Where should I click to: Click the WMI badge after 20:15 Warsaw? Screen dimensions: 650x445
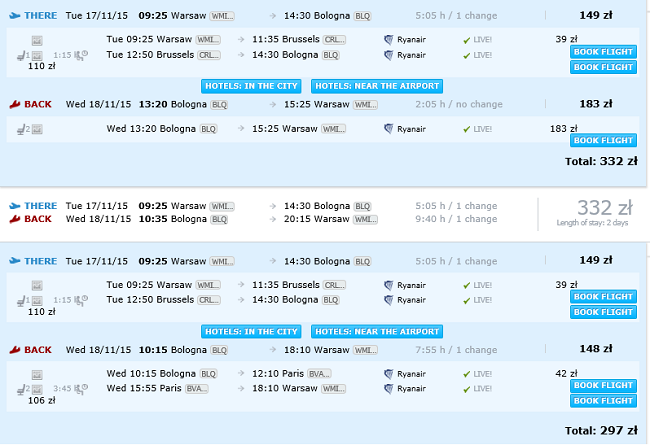[365, 219]
